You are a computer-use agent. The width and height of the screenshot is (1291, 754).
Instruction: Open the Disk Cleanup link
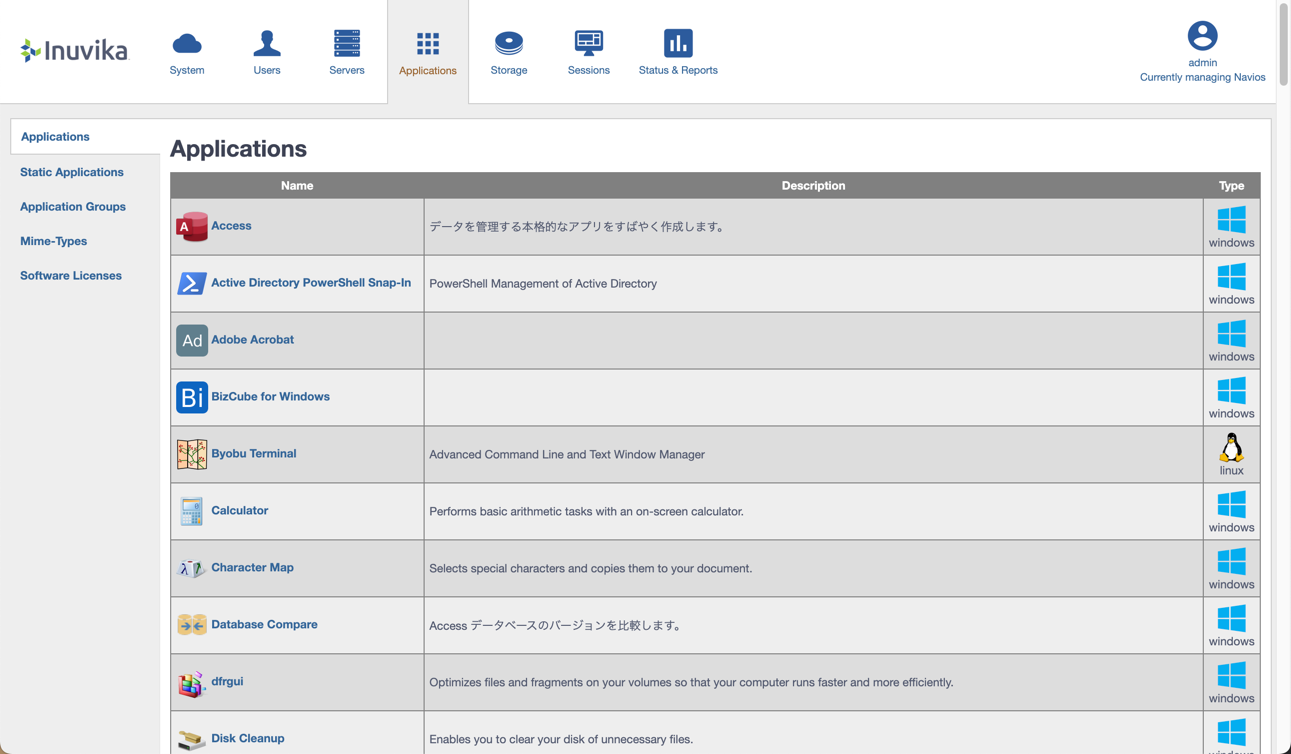pyautogui.click(x=248, y=739)
